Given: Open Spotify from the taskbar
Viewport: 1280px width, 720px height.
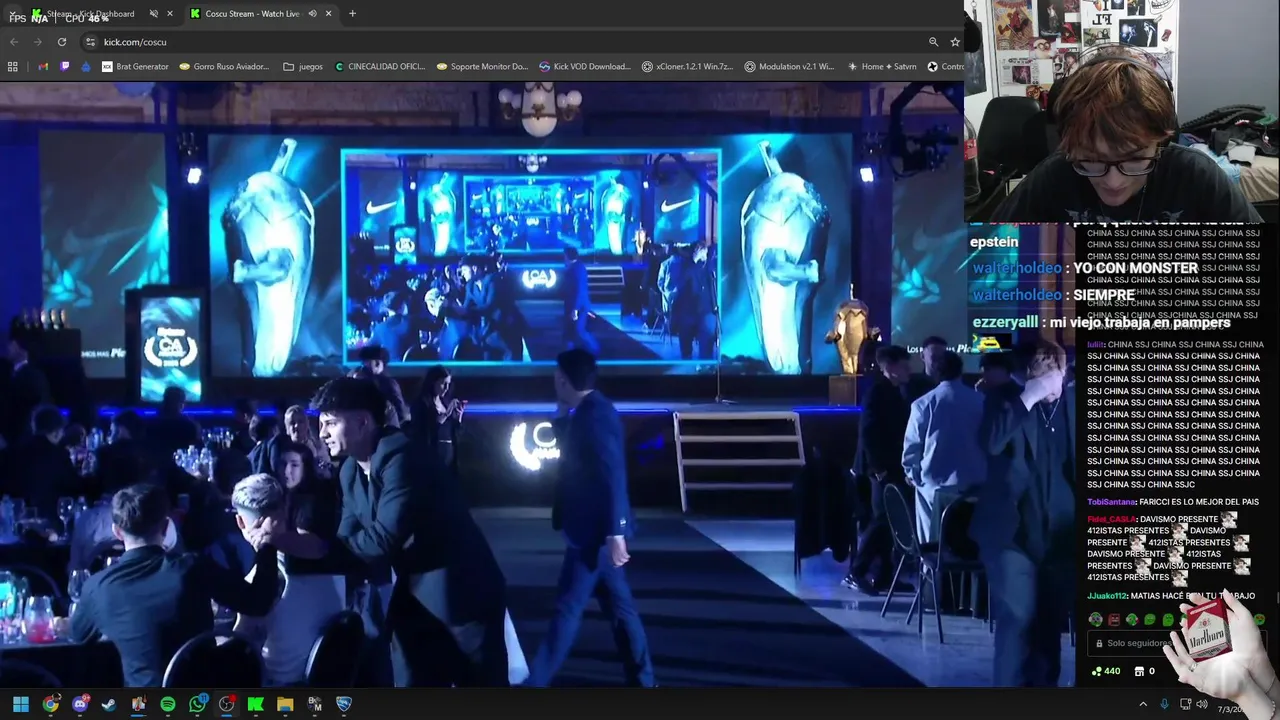Looking at the screenshot, I should [x=168, y=704].
